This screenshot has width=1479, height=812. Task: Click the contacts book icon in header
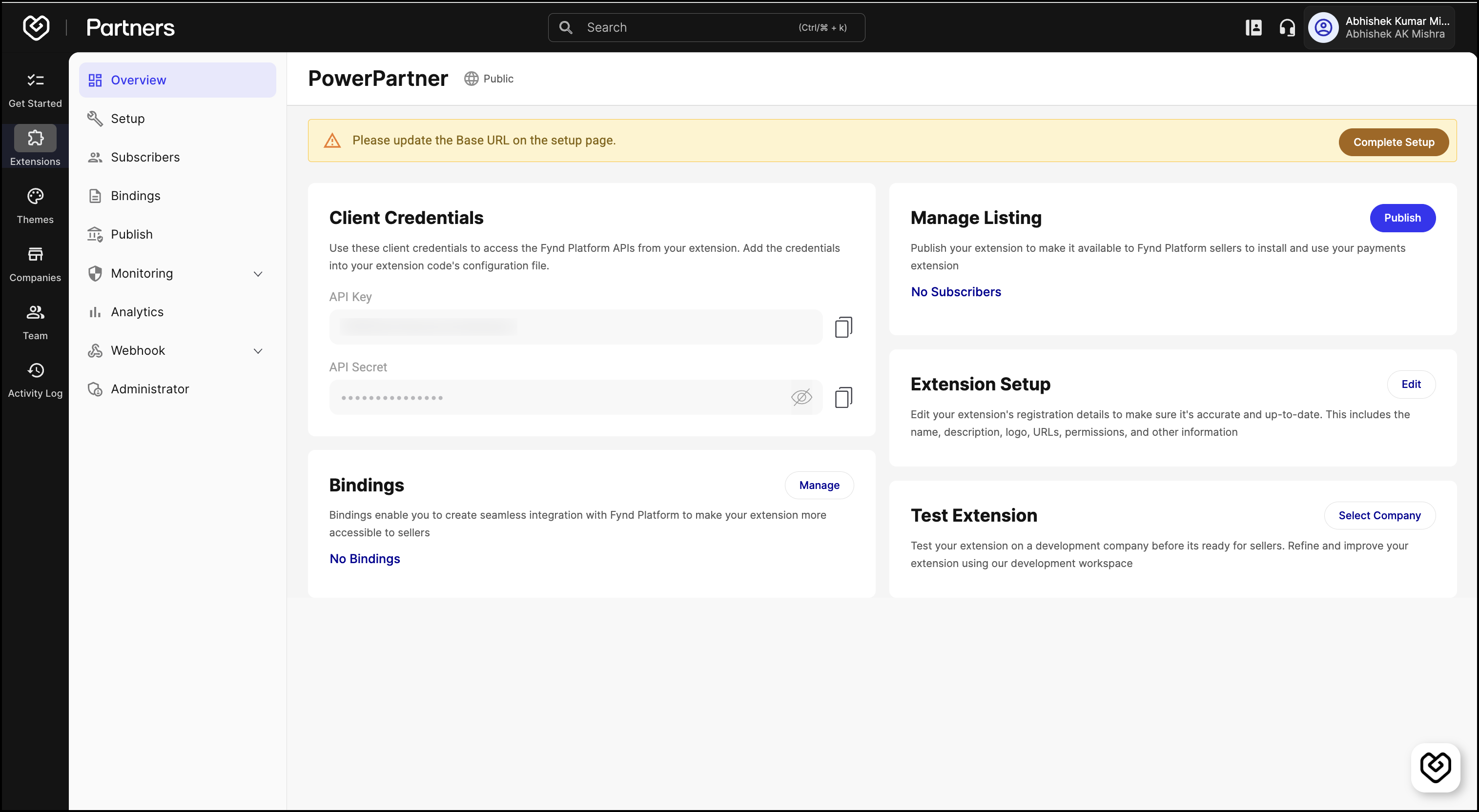click(1253, 27)
